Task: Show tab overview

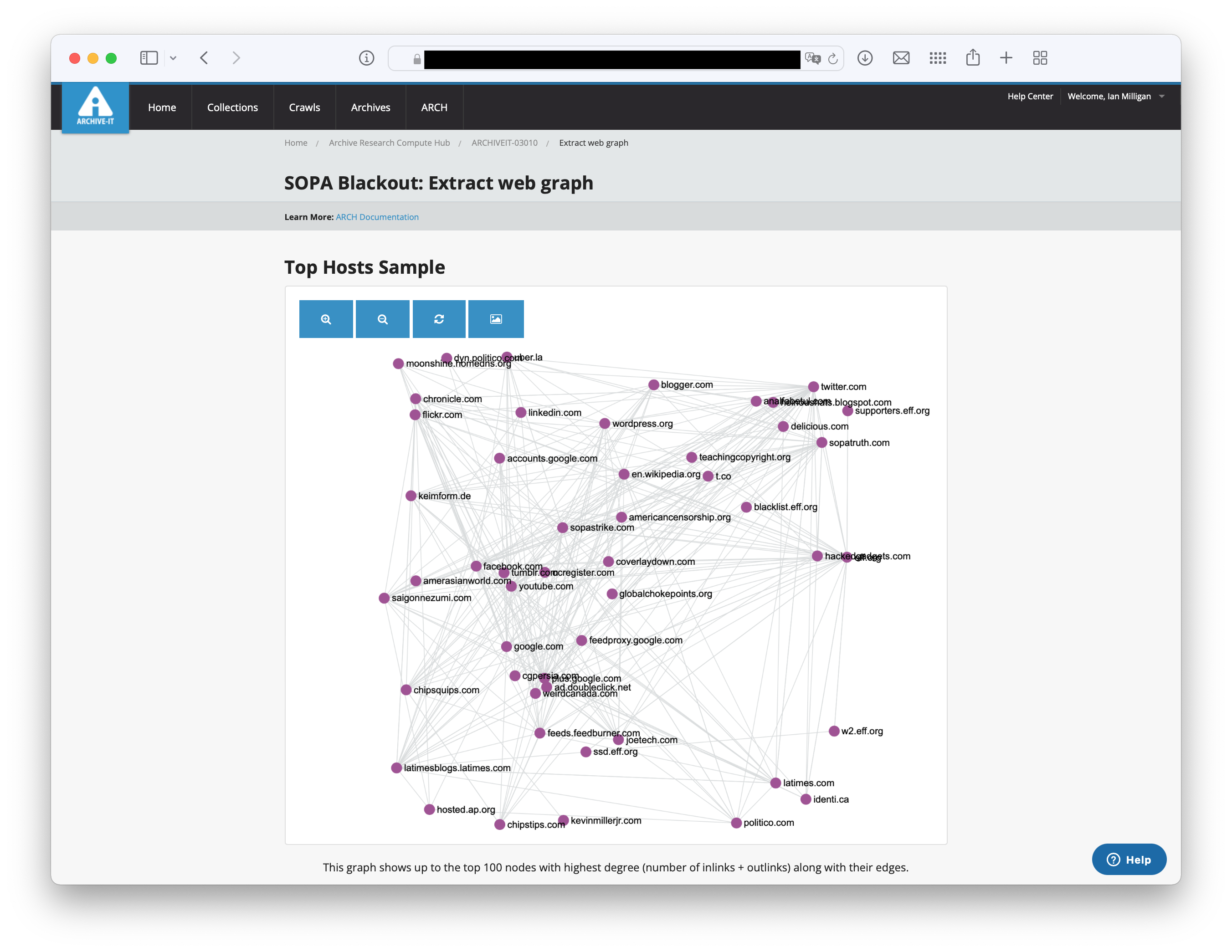Action: click(1040, 58)
